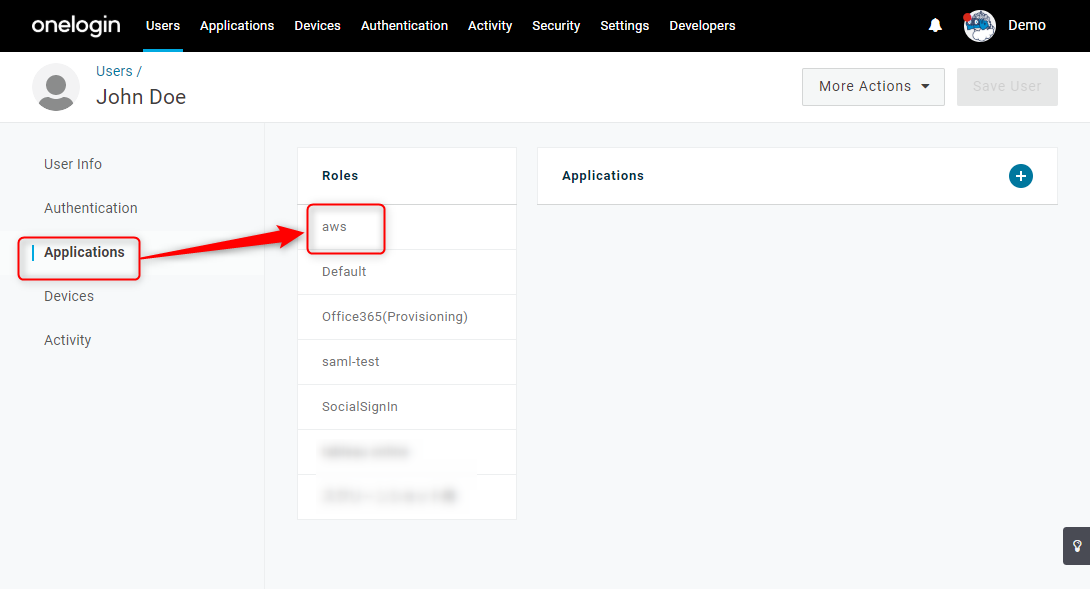Go to the Authentication side tab
The width and height of the screenshot is (1090, 589).
point(90,208)
